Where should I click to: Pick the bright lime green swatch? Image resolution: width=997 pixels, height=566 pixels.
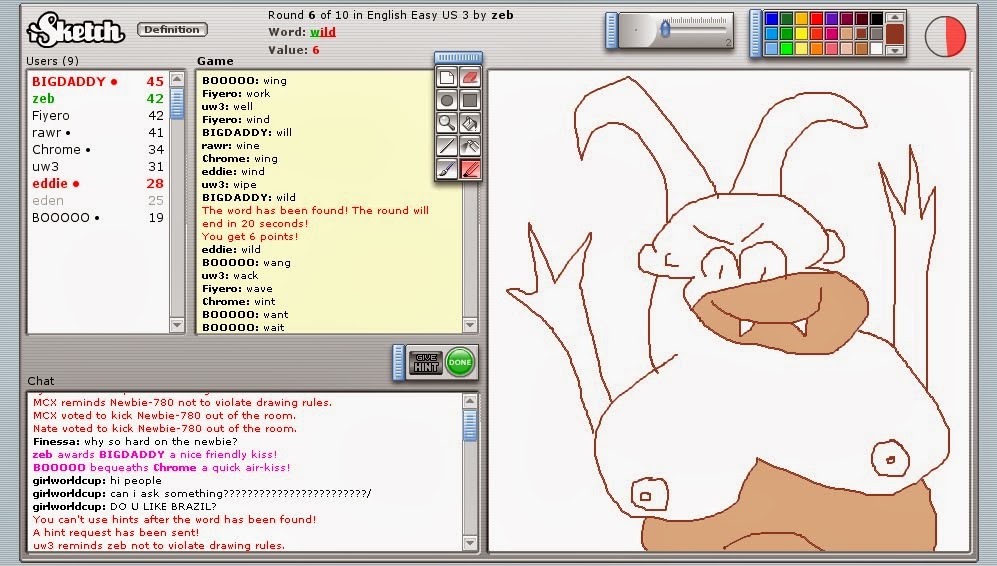click(x=787, y=48)
